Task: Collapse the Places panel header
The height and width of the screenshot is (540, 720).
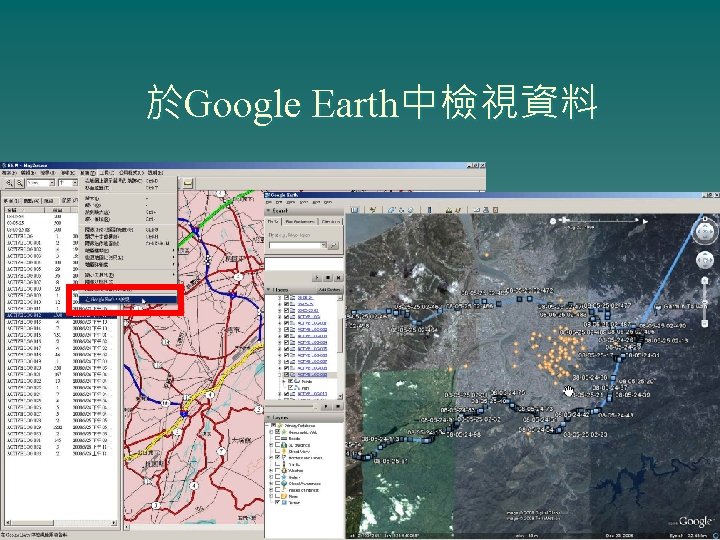Action: (x=269, y=290)
